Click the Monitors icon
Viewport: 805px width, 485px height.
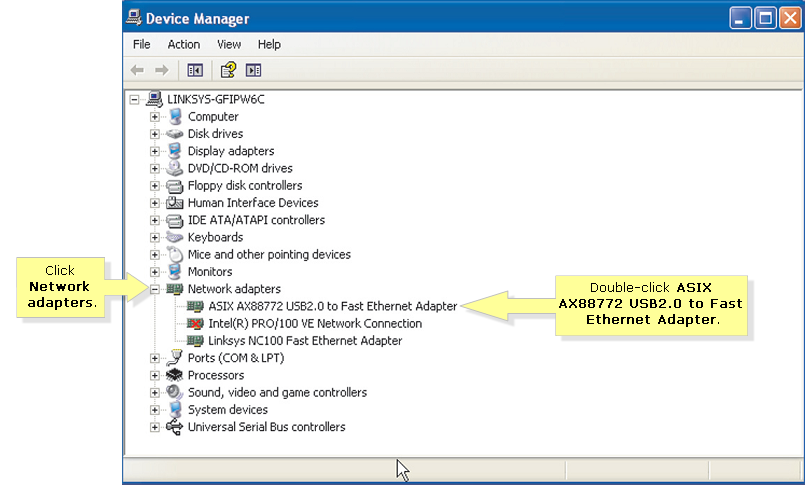point(175,271)
